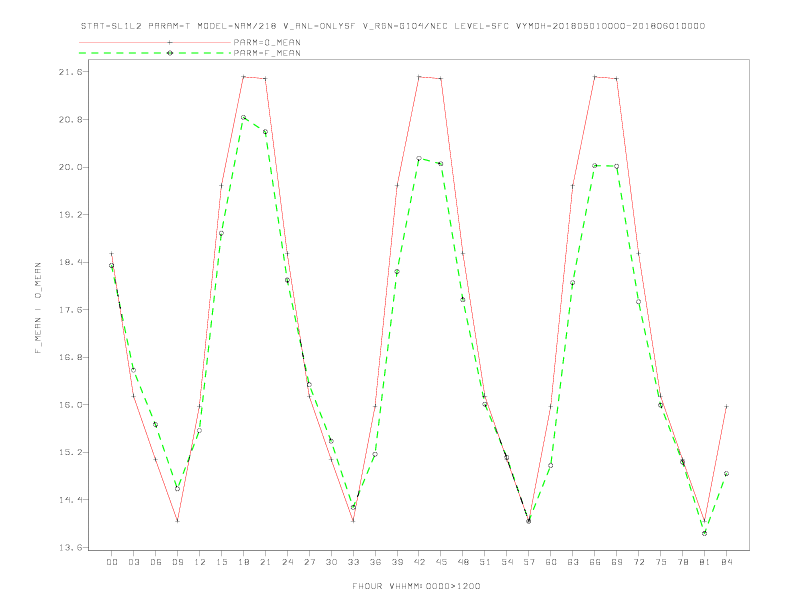
Task: Click the green F_MEAN circle marker at hour 60
Action: tap(551, 466)
